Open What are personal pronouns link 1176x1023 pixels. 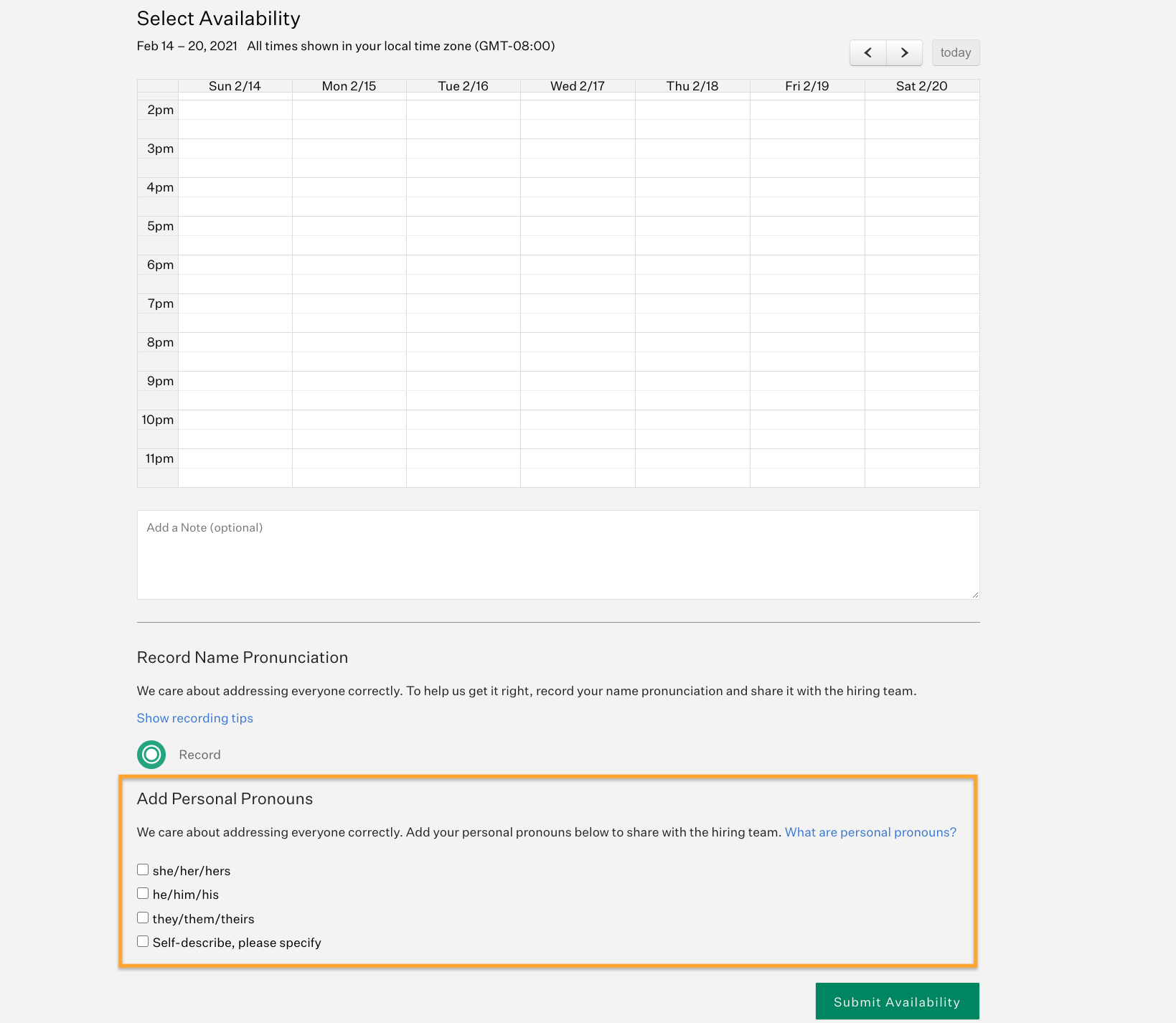point(870,832)
